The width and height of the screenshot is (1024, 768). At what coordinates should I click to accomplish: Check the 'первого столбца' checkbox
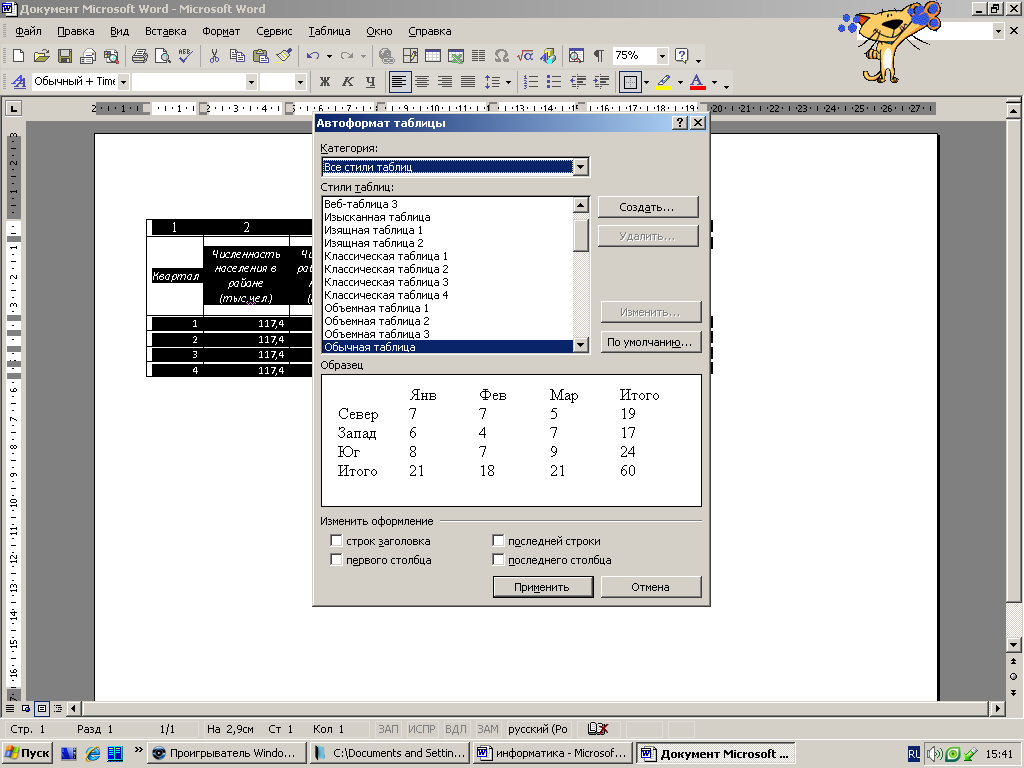336,560
